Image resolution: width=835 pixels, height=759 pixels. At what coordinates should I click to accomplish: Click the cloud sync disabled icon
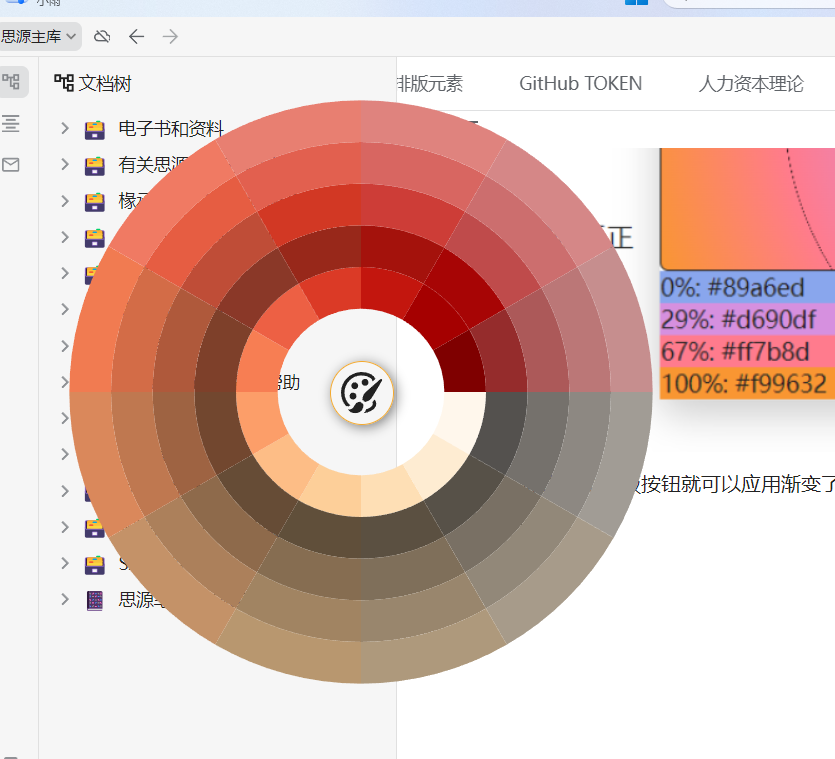coord(102,37)
